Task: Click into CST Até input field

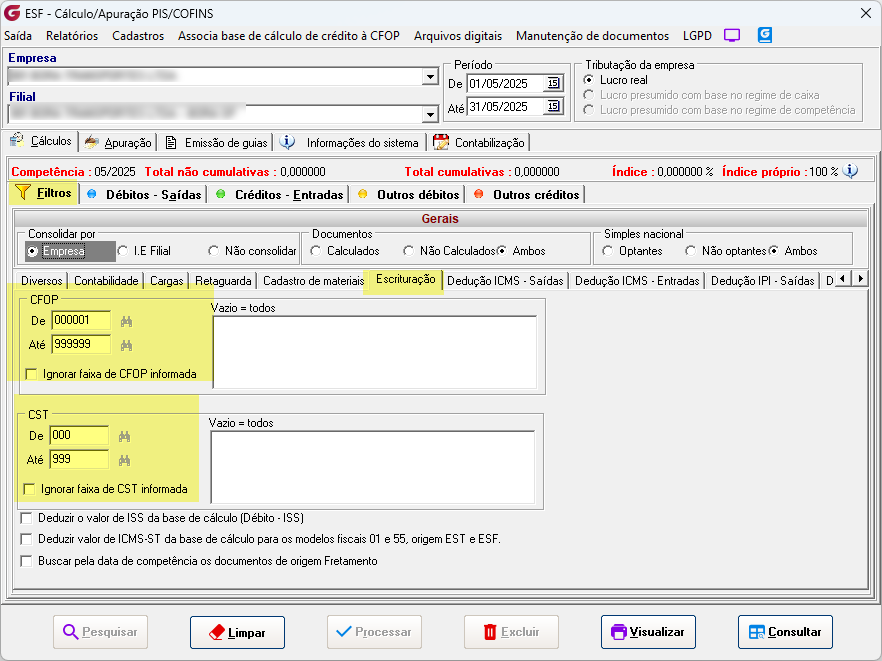Action: [79, 460]
